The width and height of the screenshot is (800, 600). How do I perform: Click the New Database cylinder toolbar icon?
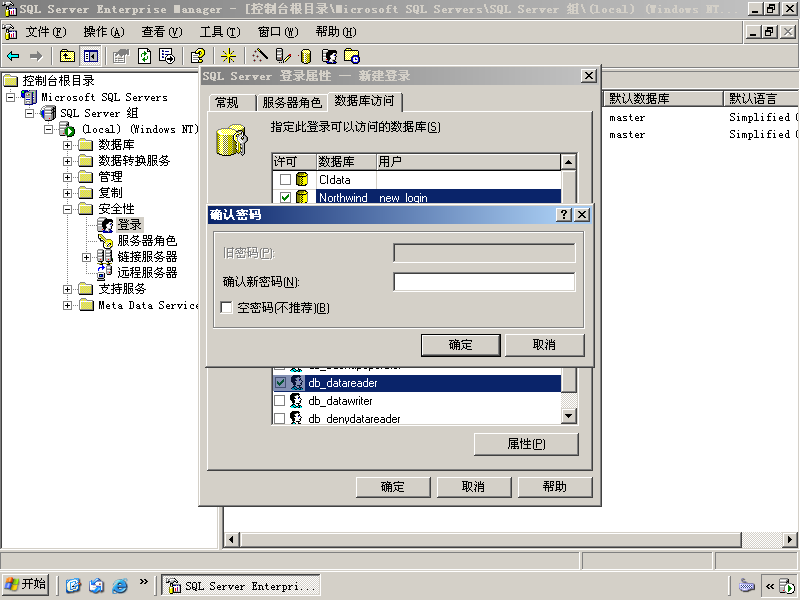coord(306,56)
